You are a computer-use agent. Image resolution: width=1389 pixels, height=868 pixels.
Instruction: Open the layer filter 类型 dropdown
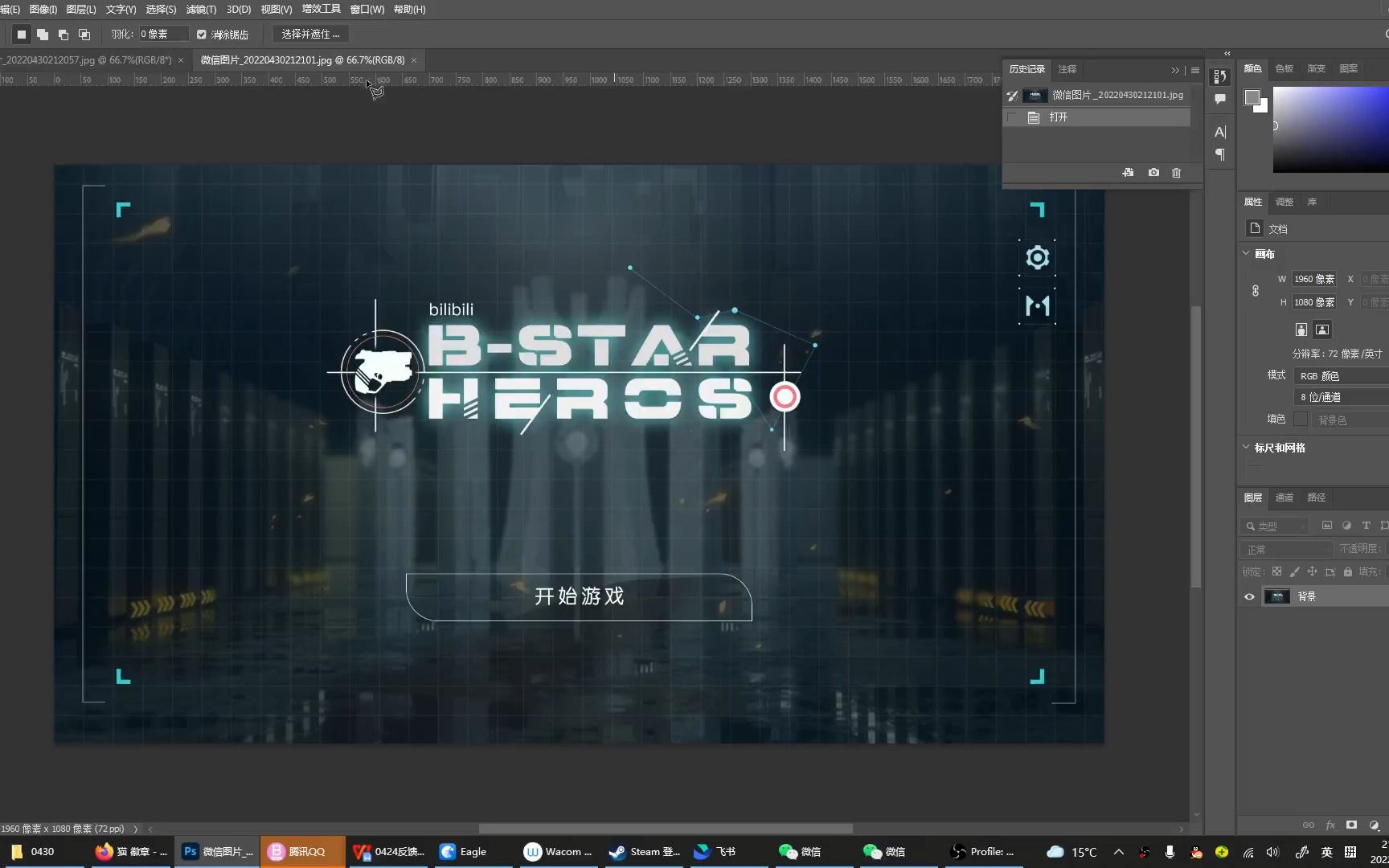tap(1276, 526)
